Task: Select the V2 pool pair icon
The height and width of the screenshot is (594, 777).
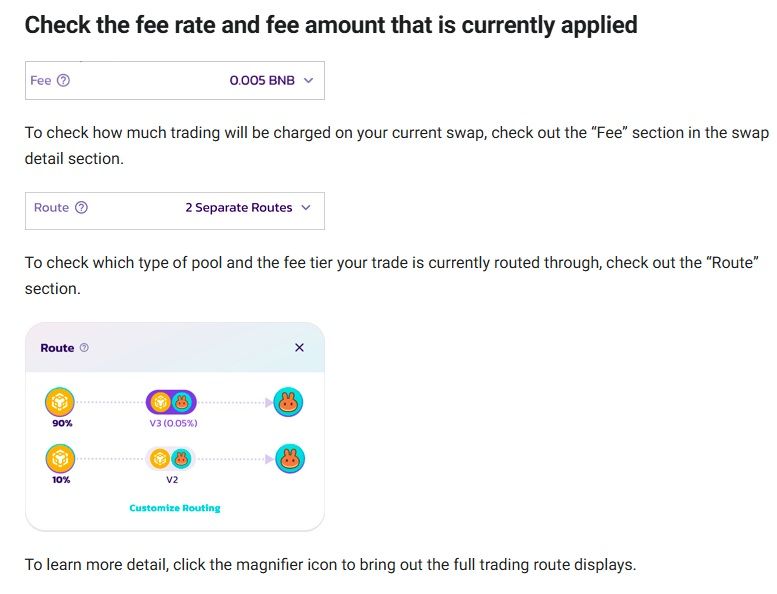Action: click(171, 459)
